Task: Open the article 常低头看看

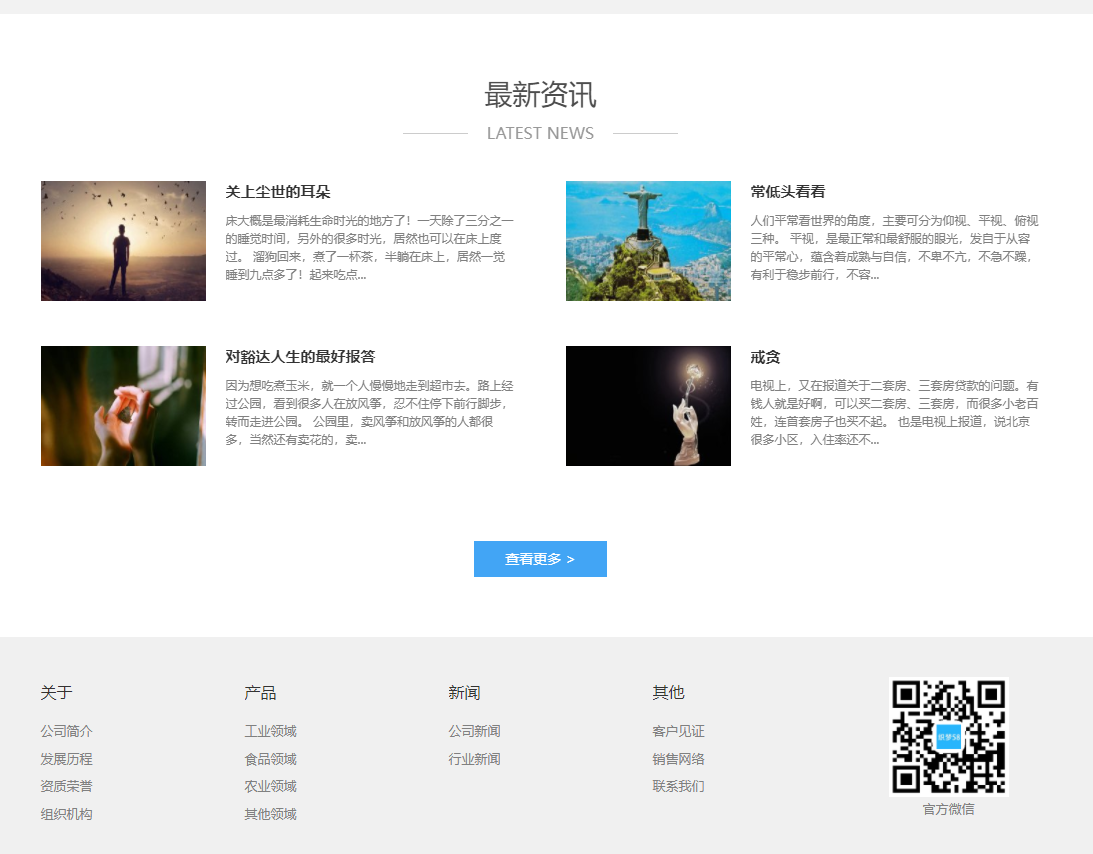Action: [x=788, y=192]
